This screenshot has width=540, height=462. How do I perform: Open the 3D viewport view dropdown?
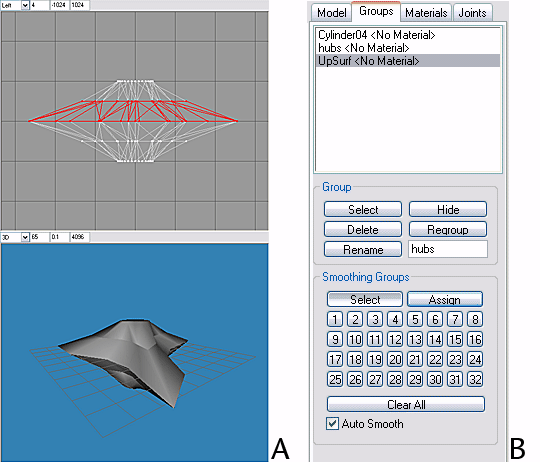pyautogui.click(x=25, y=237)
